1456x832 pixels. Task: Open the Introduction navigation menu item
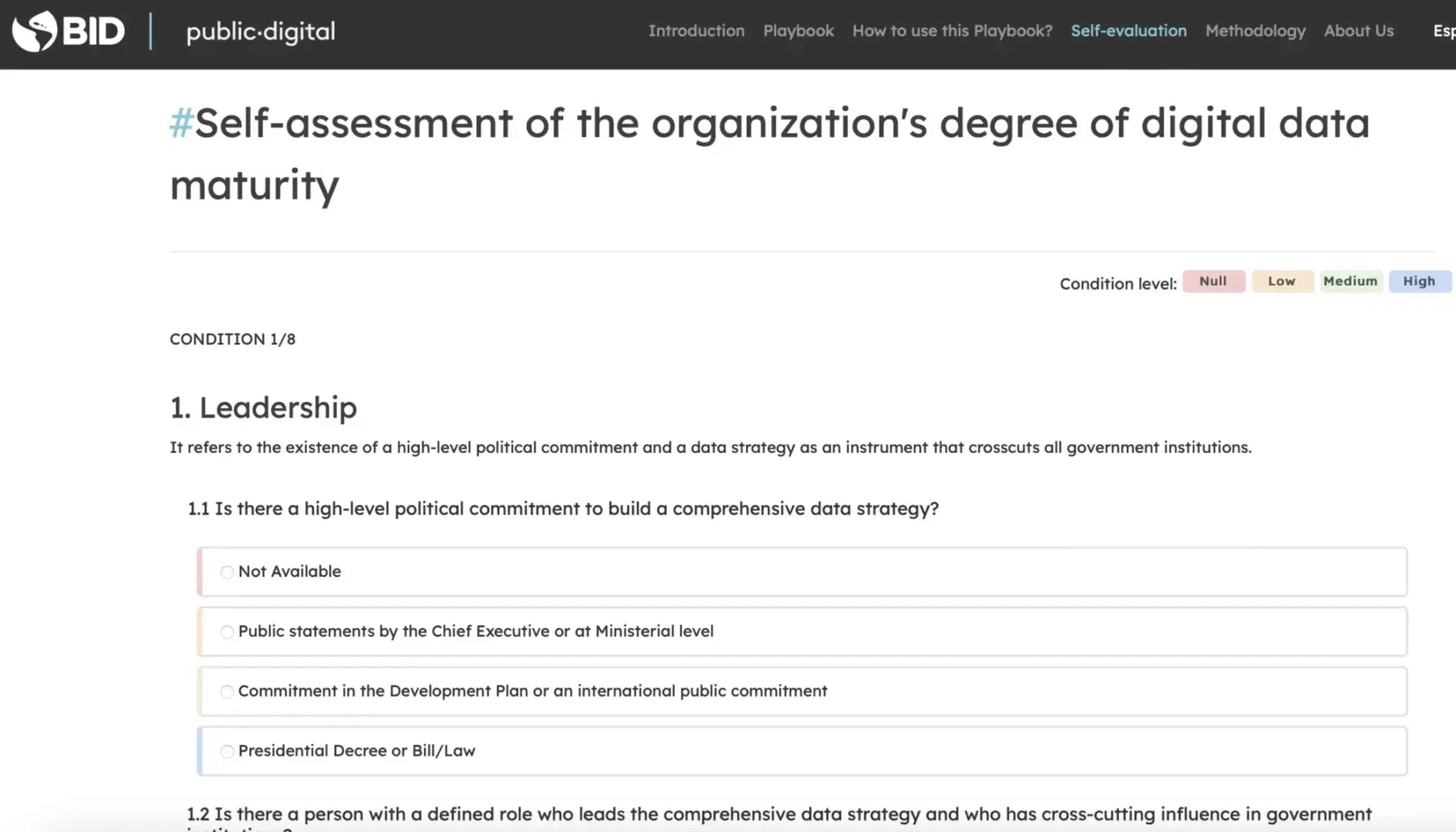point(697,30)
